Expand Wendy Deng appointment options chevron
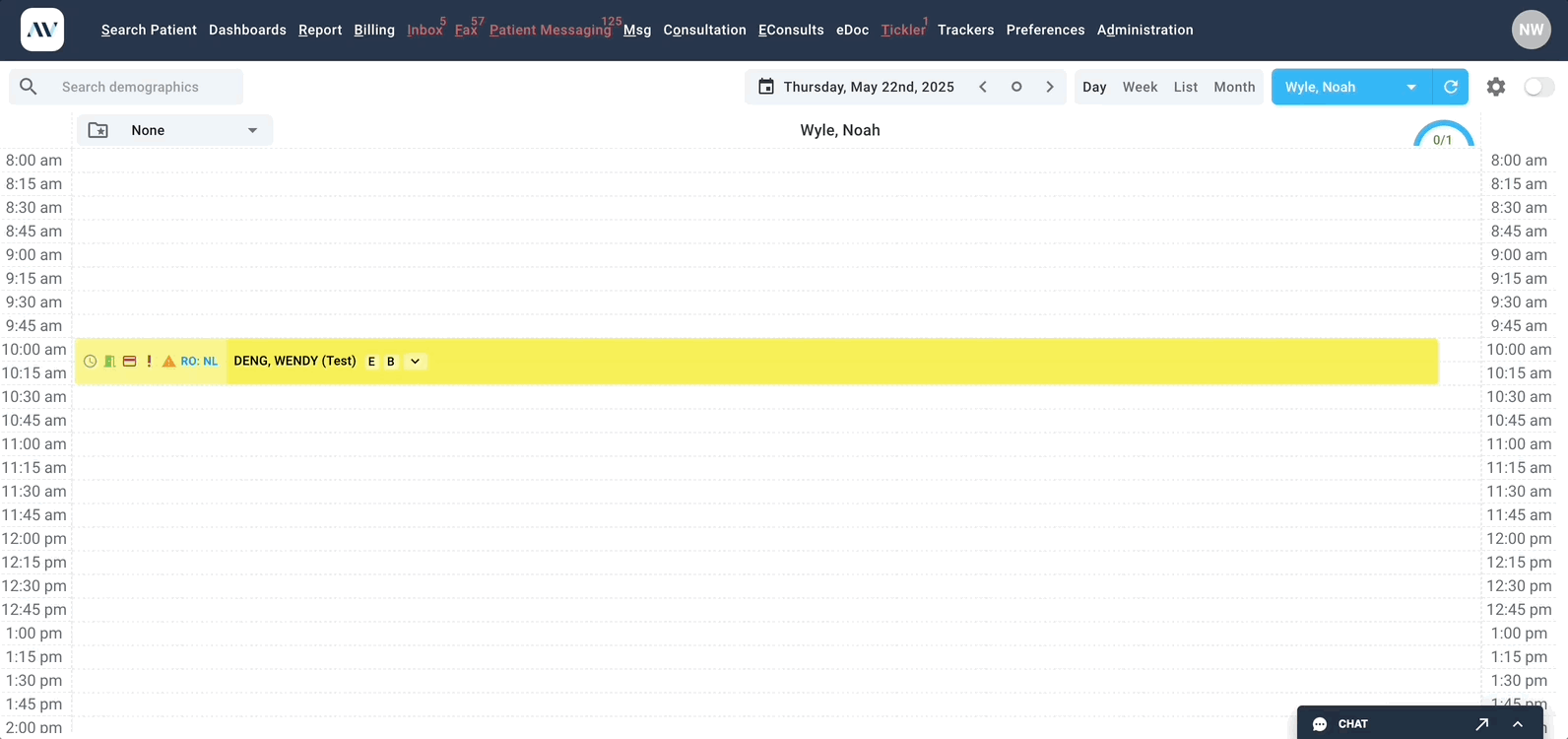Image resolution: width=1568 pixels, height=739 pixels. click(x=416, y=362)
